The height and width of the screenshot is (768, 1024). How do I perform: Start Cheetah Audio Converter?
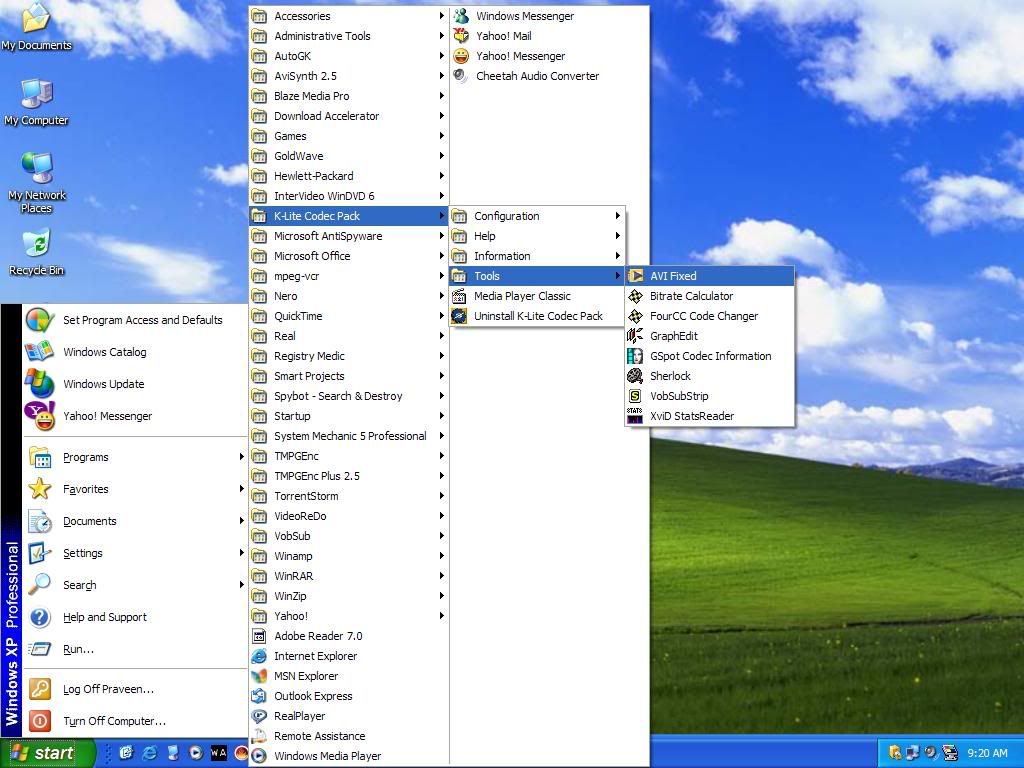pyautogui.click(x=549, y=76)
